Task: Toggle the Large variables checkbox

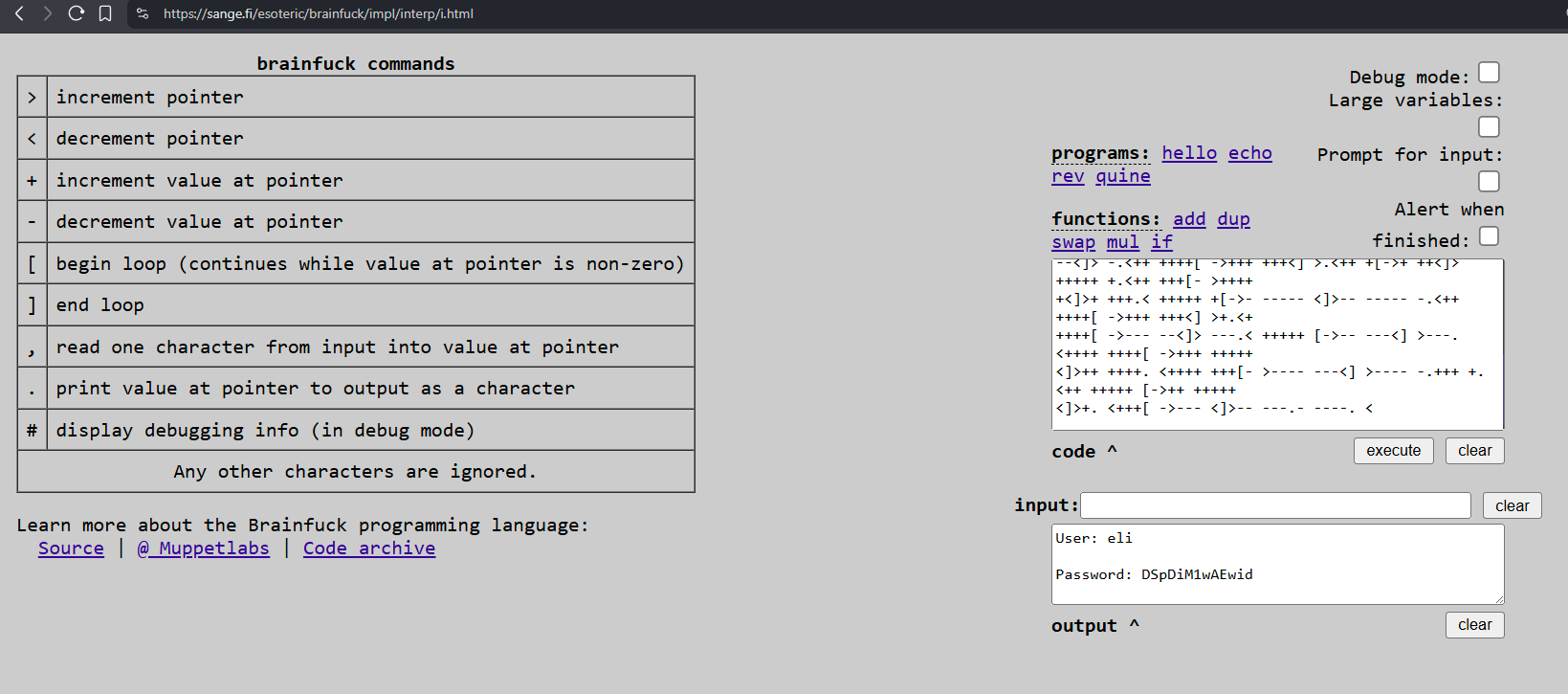Action: pyautogui.click(x=1489, y=126)
